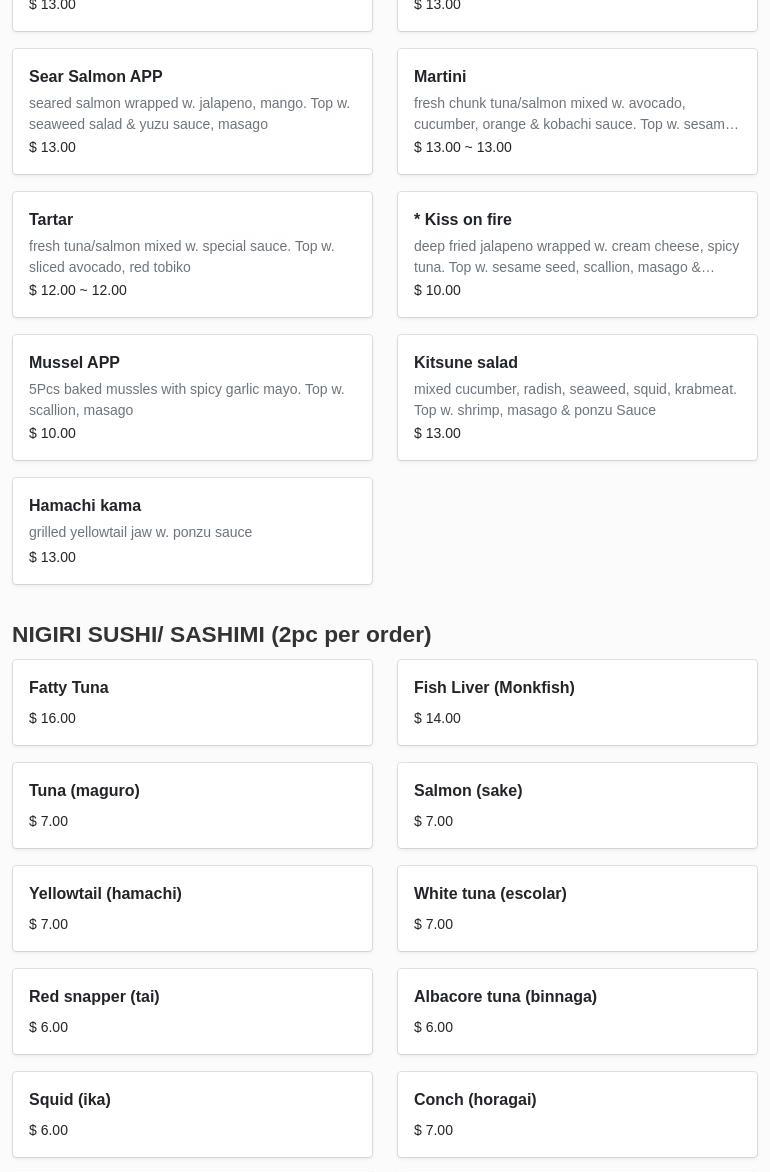Open the Hamachi kama item
The width and height of the screenshot is (770, 1172).
coord(192,530)
